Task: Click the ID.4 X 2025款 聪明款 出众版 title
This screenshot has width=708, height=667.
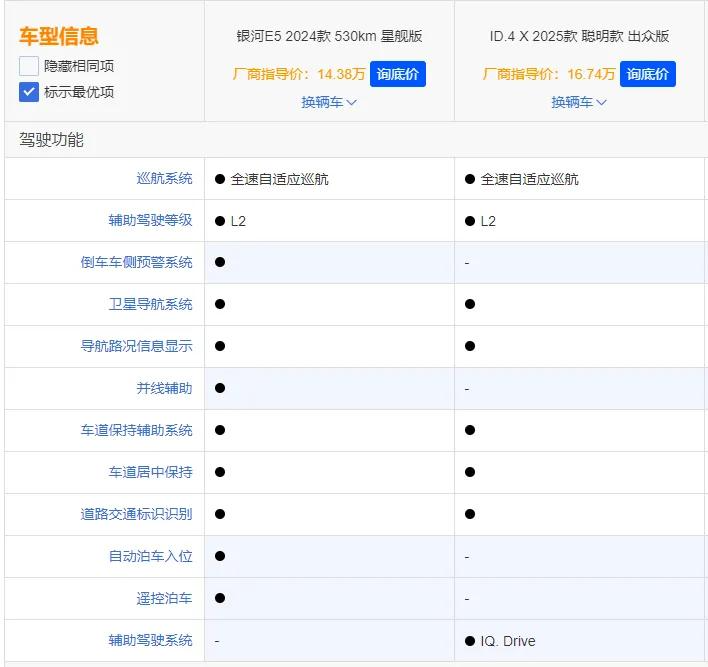Action: click(x=579, y=36)
